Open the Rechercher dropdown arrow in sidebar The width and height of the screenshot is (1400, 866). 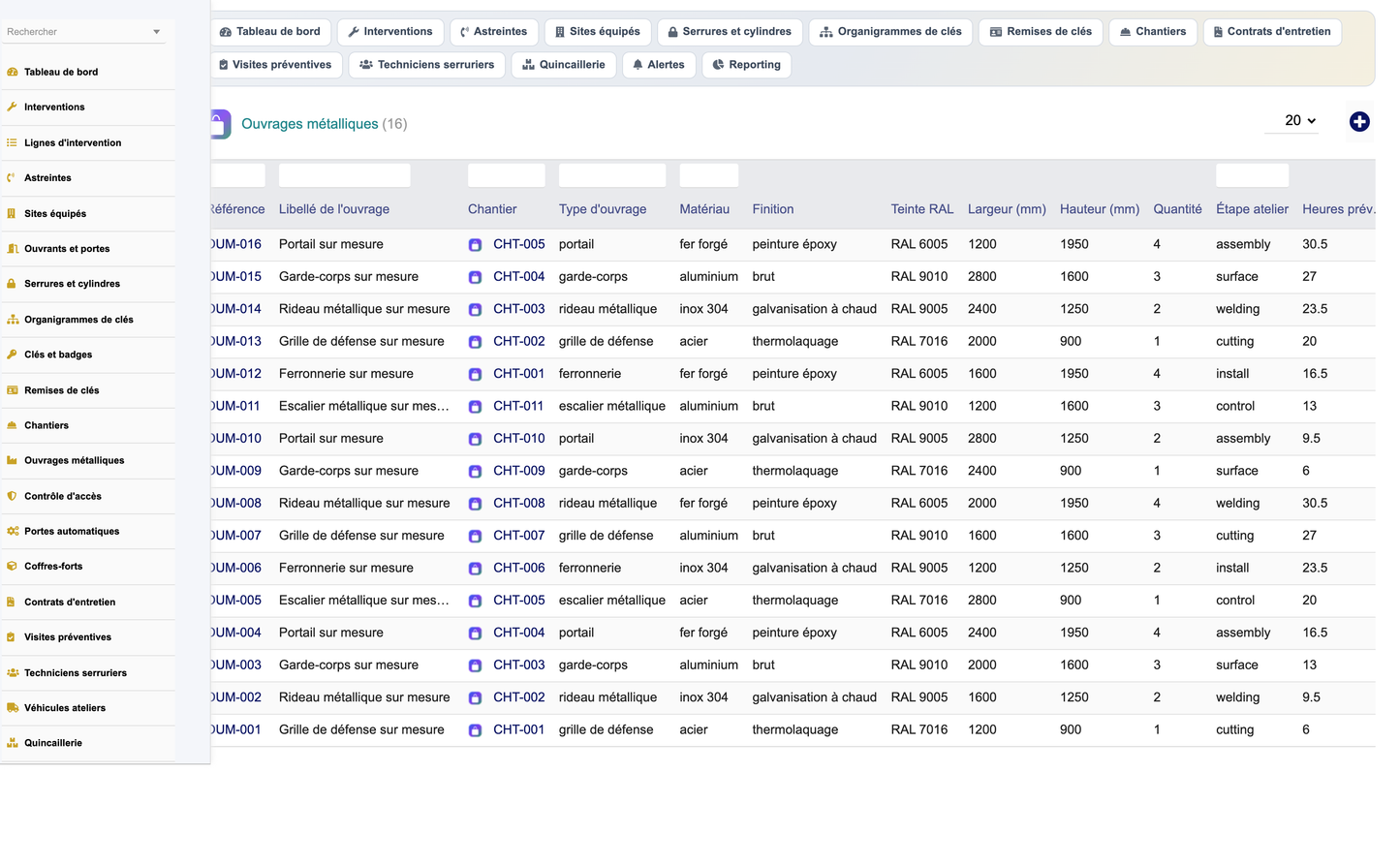[157, 32]
